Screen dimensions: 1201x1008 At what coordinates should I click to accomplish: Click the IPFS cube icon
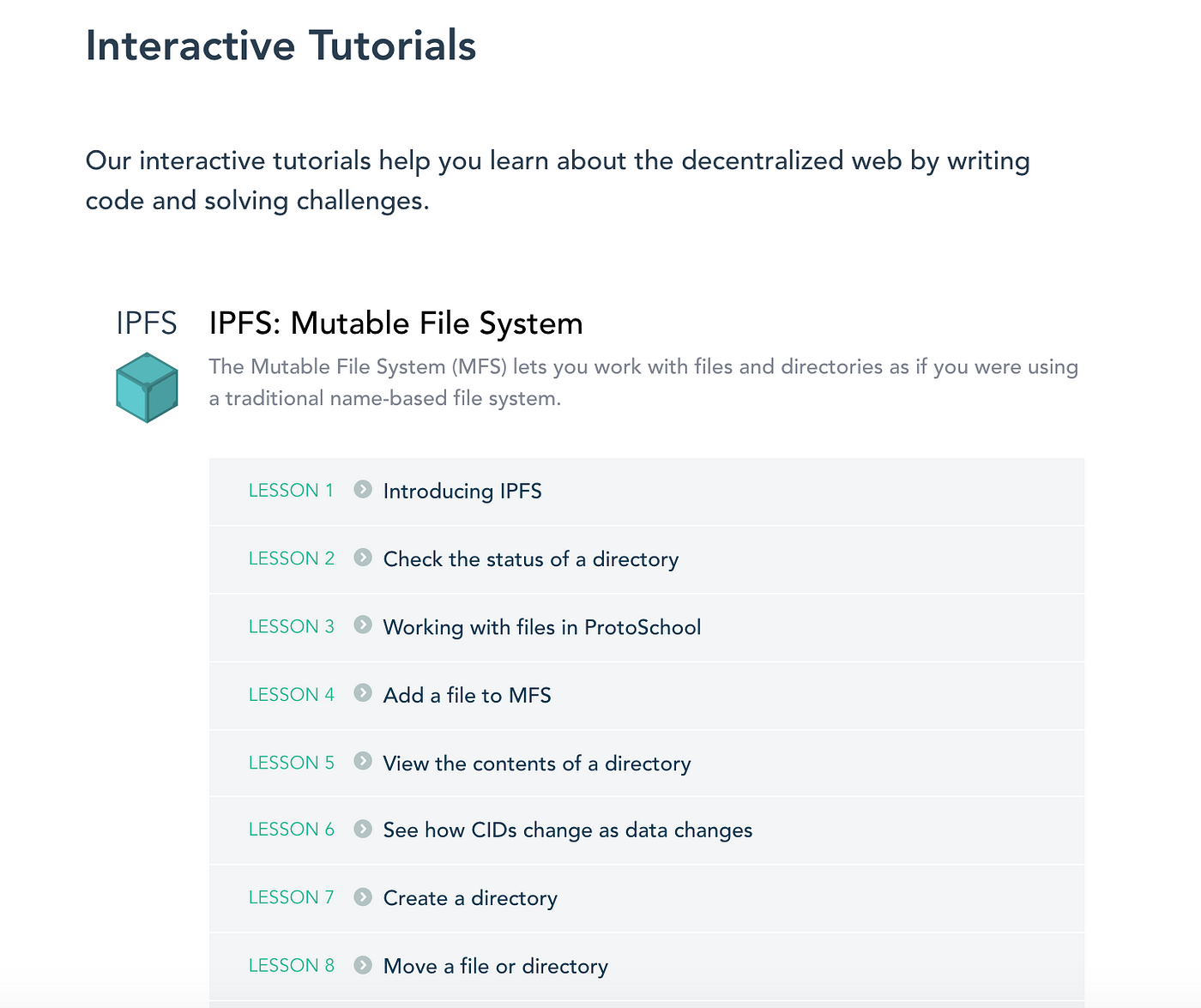tap(147, 387)
